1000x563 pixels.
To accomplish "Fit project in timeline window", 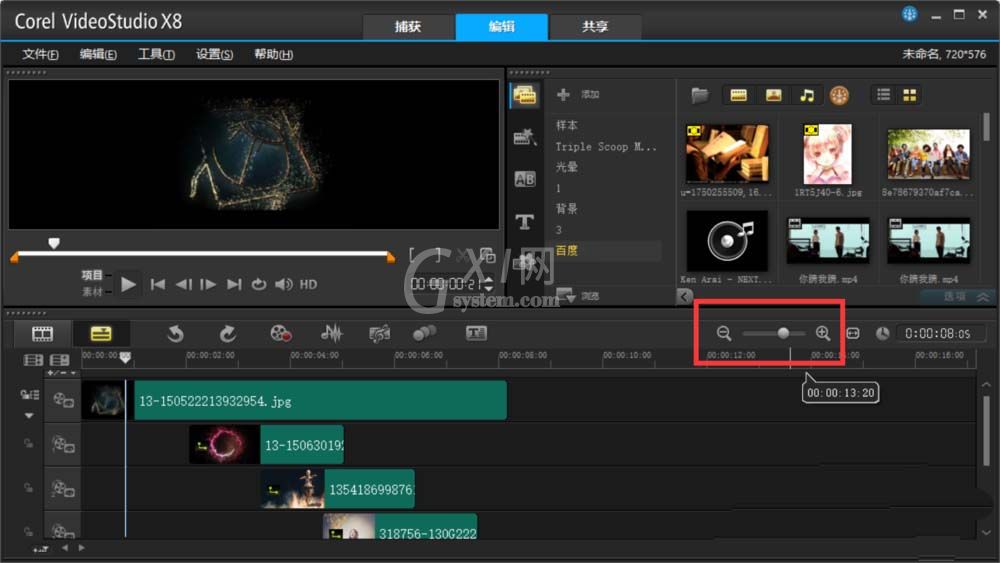I will (853, 333).
